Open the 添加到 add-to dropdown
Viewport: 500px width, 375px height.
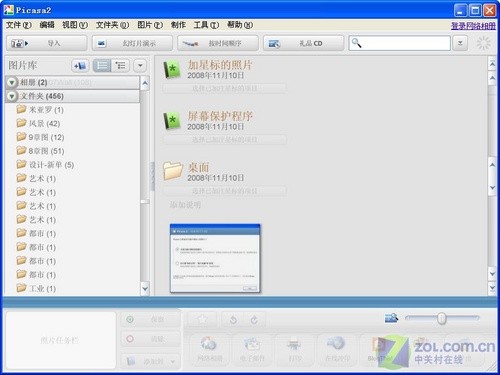[150, 361]
